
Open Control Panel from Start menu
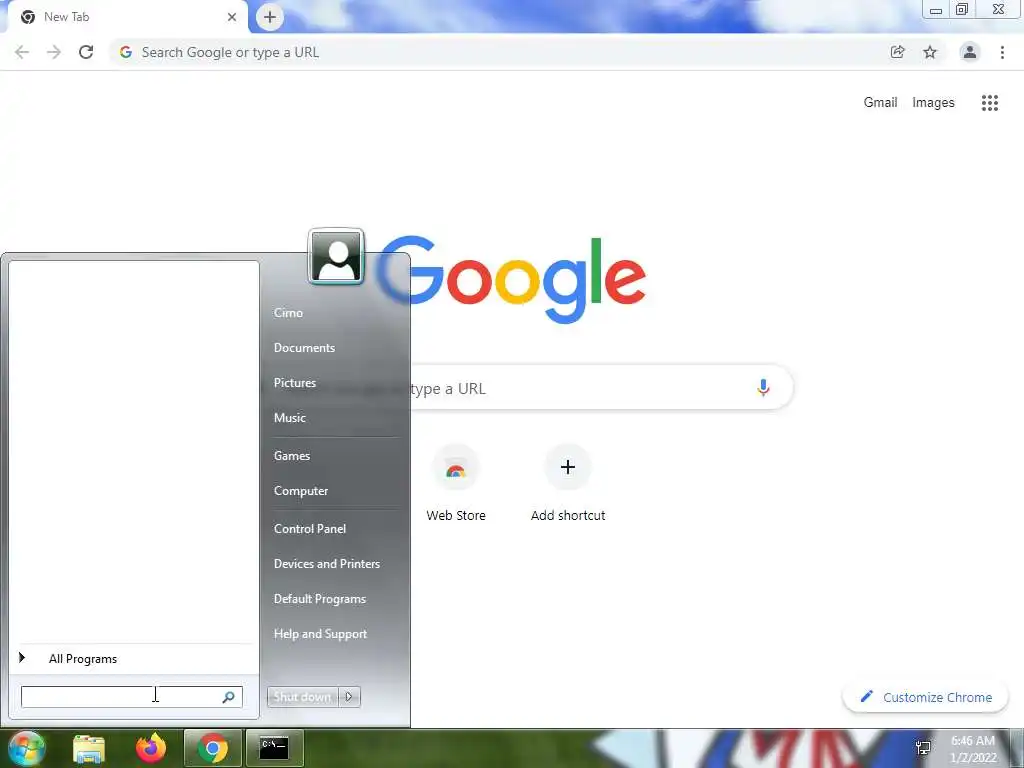tap(310, 529)
